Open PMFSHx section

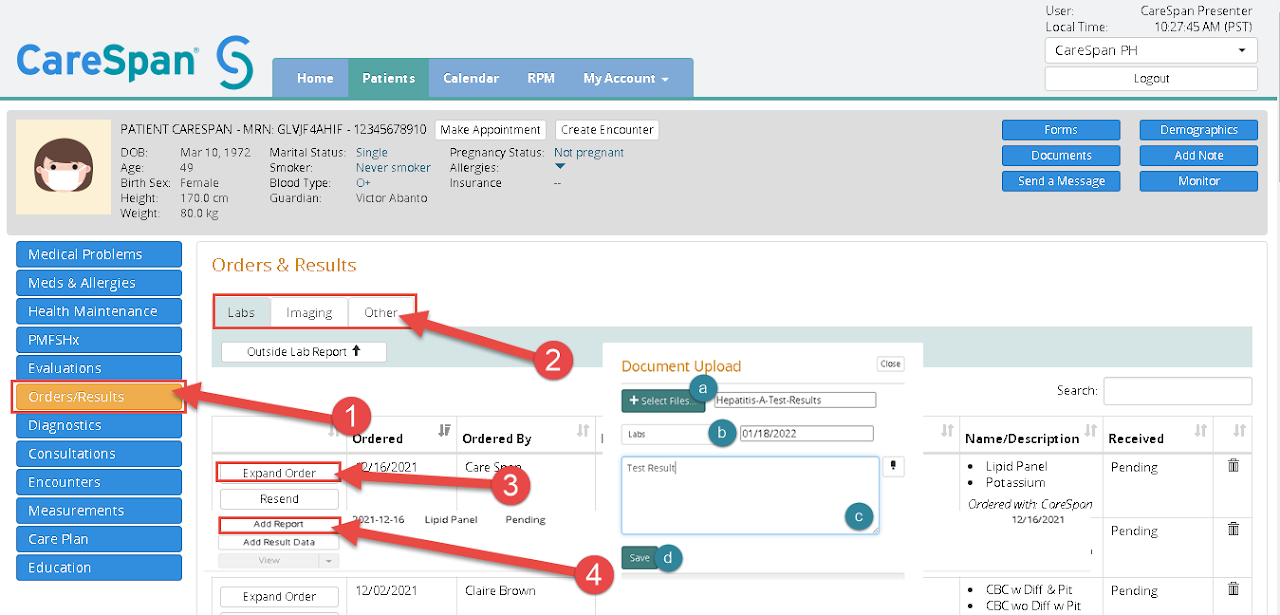[99, 340]
